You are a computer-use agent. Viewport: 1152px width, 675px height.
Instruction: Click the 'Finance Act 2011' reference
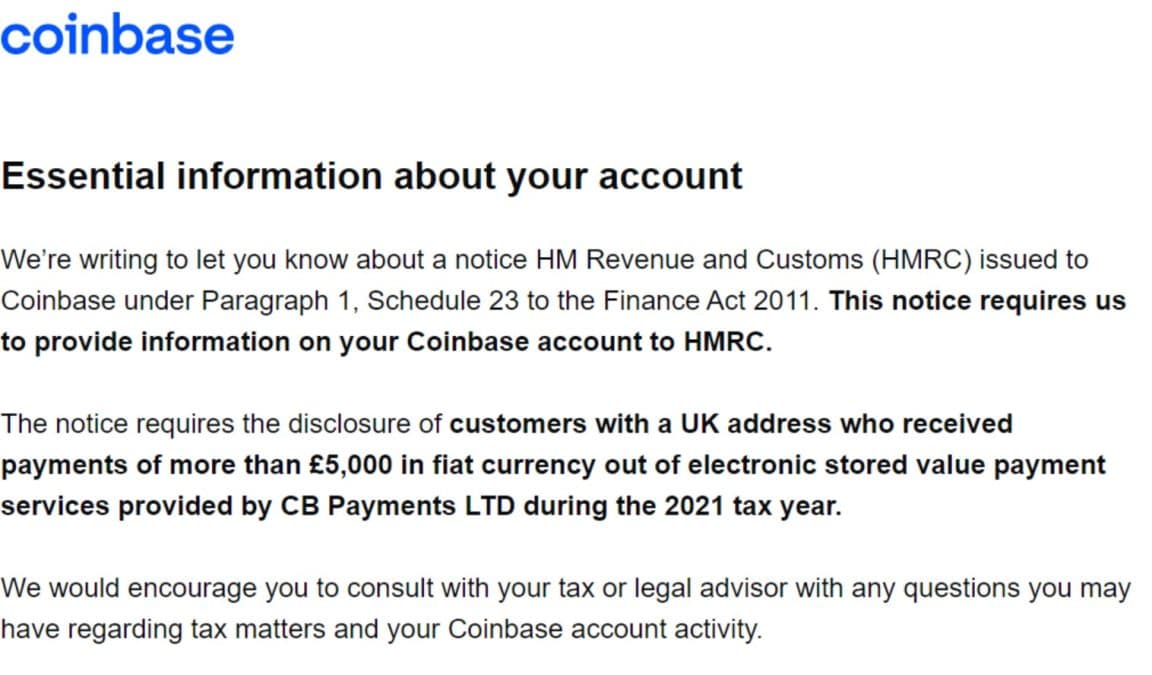point(710,301)
